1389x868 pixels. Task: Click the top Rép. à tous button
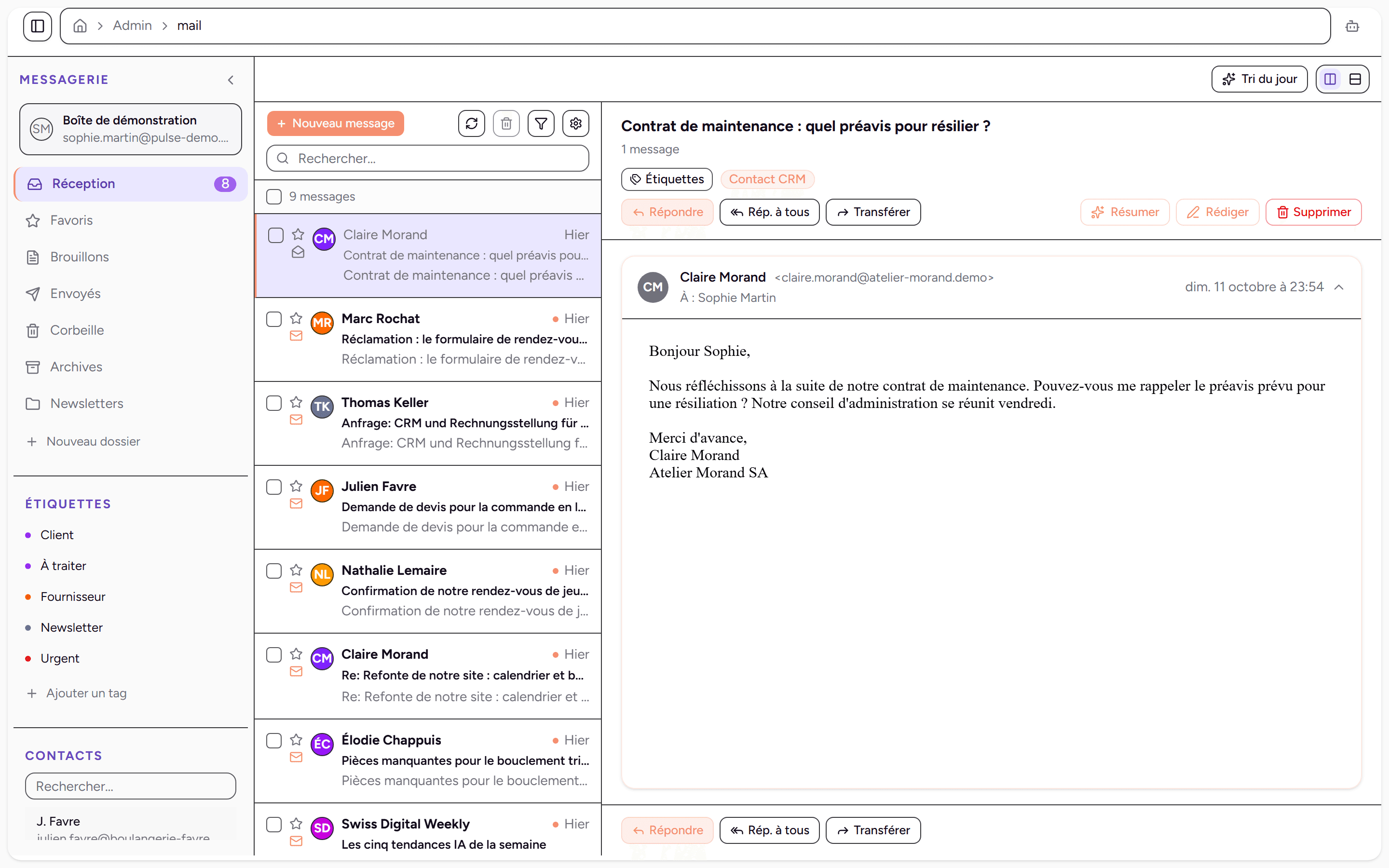(769, 212)
